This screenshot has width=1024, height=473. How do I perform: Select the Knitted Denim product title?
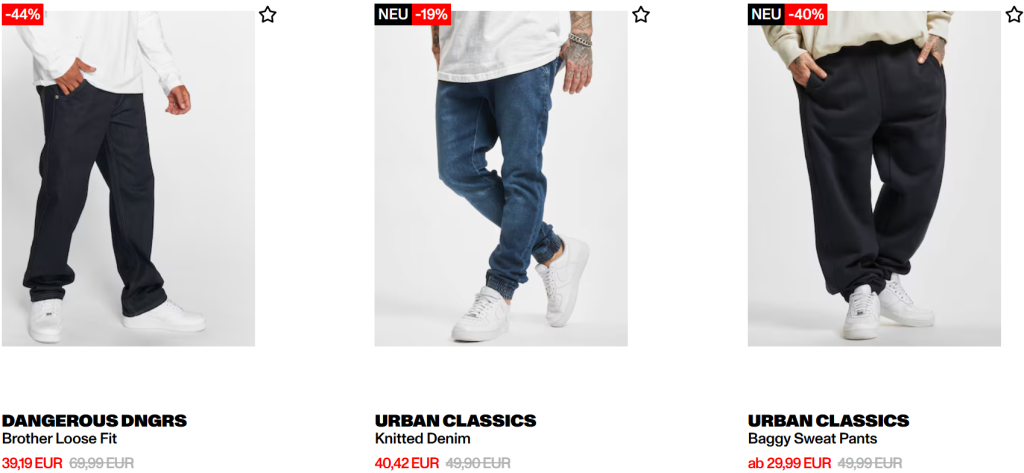click(x=423, y=439)
